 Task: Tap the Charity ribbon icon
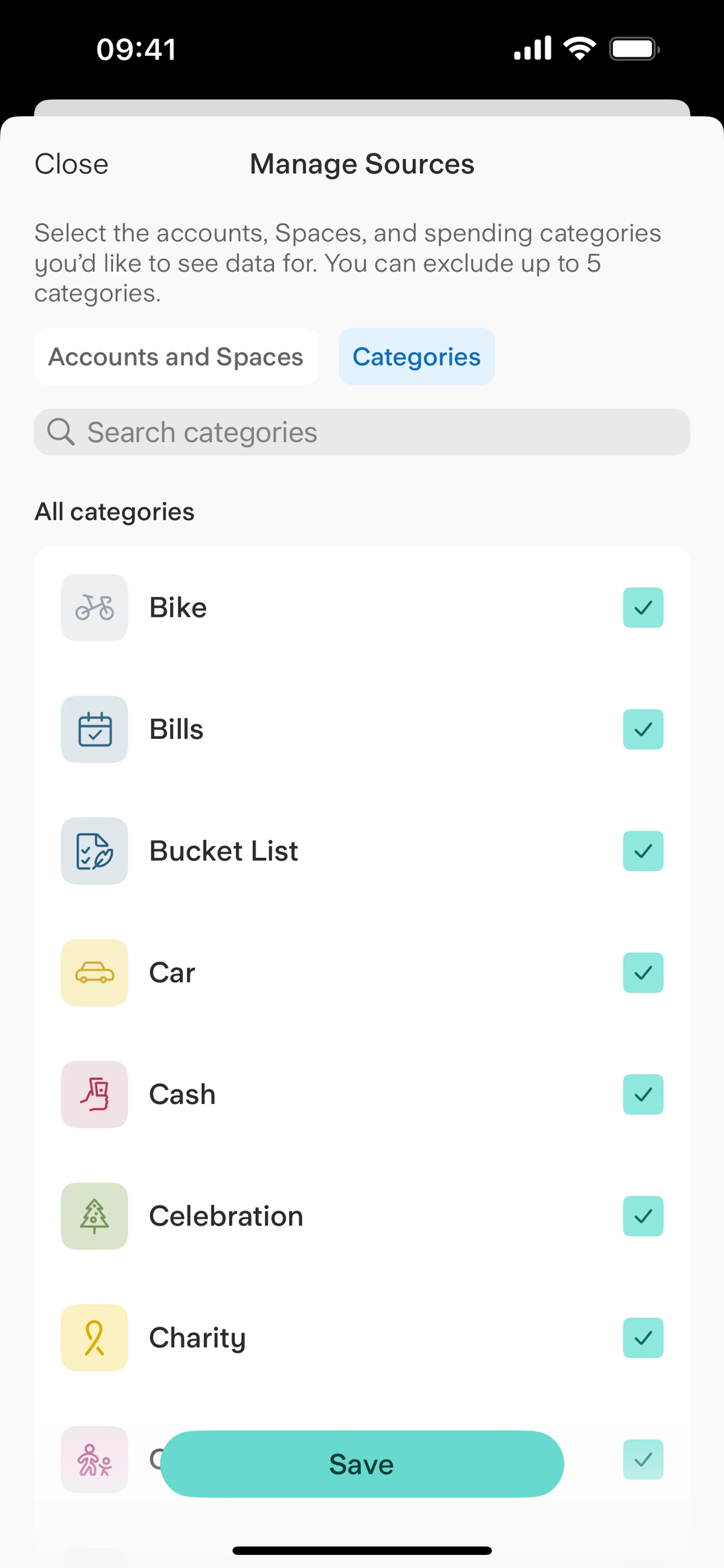coord(94,1338)
